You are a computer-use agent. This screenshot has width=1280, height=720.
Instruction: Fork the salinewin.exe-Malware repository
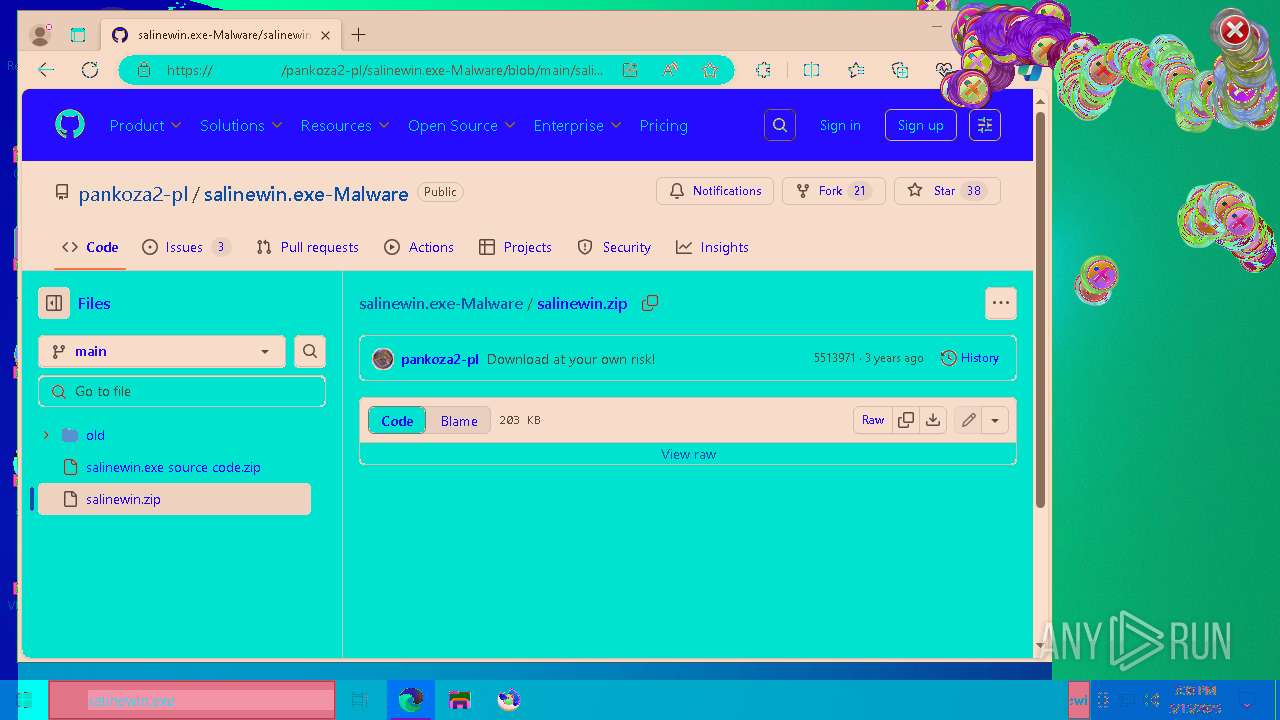point(833,191)
